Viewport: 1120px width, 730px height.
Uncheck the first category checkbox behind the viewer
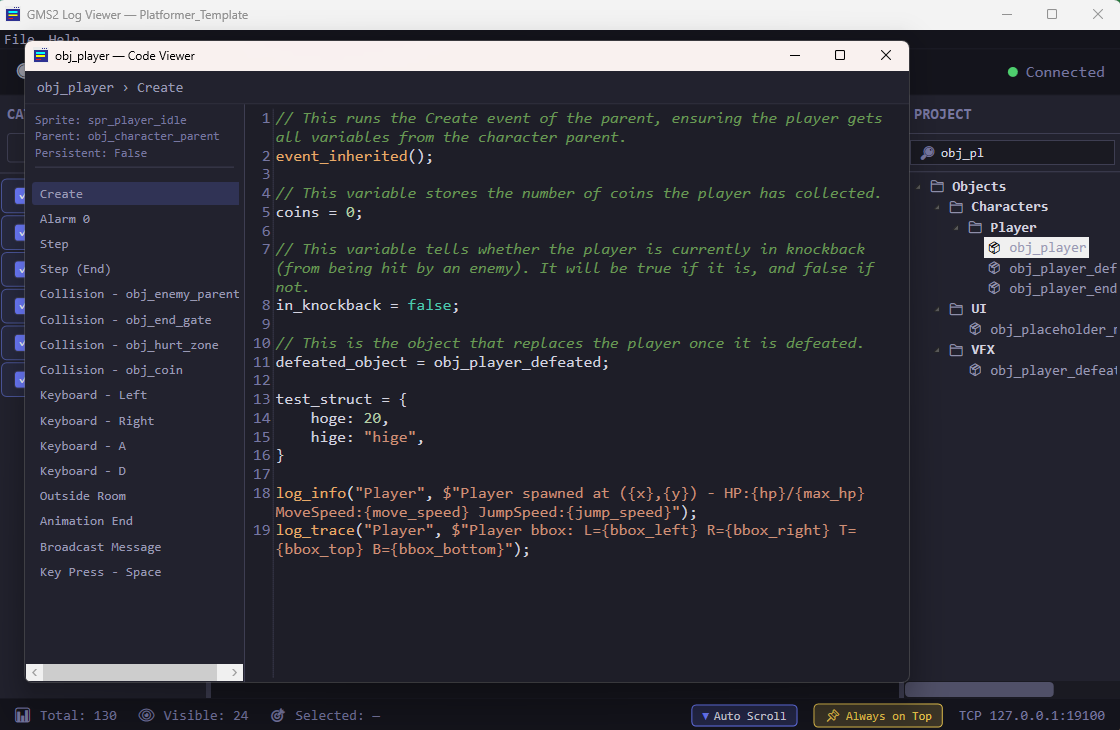pos(20,197)
